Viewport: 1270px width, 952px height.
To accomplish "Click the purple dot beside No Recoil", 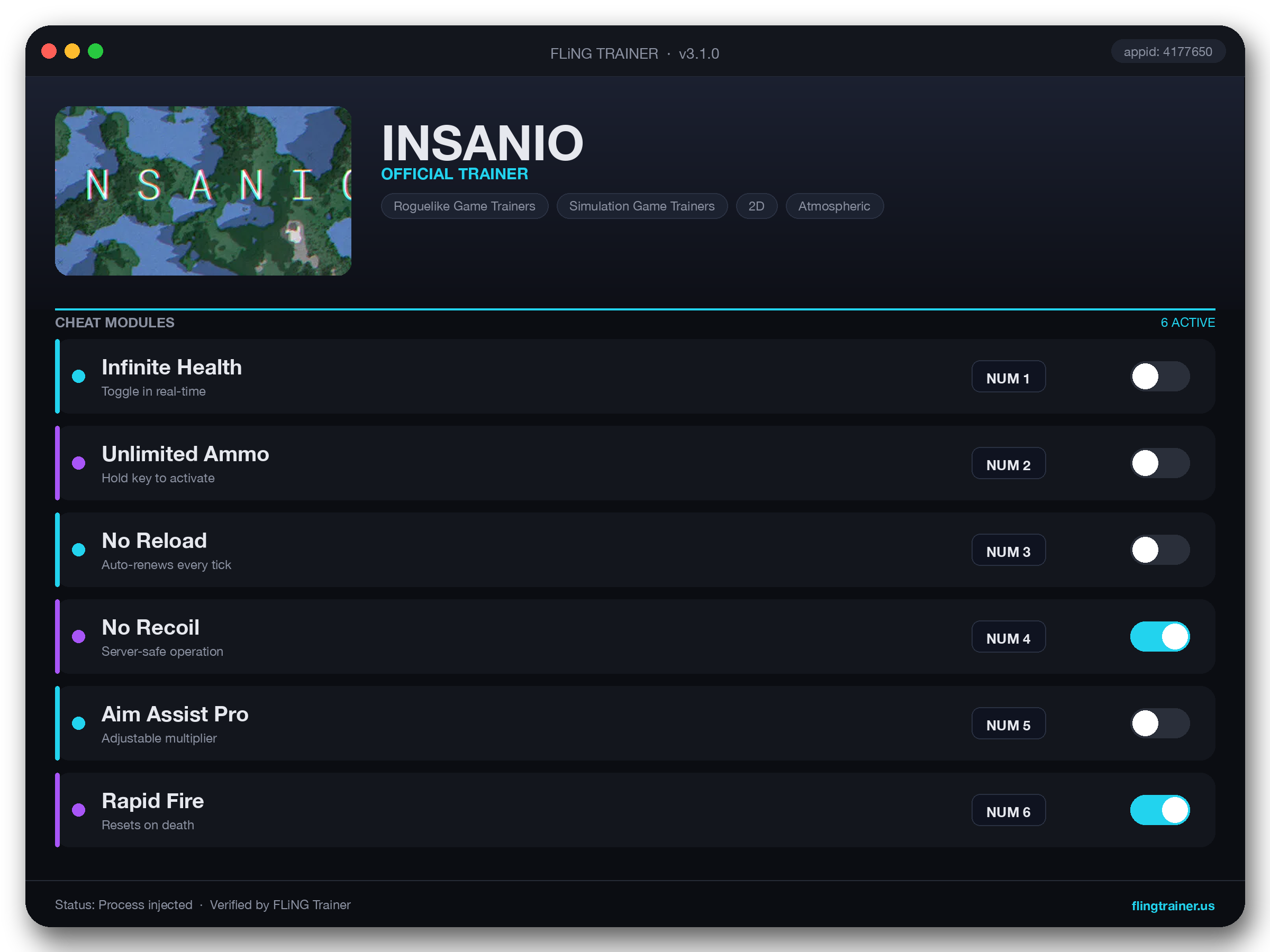I will pos(79,636).
